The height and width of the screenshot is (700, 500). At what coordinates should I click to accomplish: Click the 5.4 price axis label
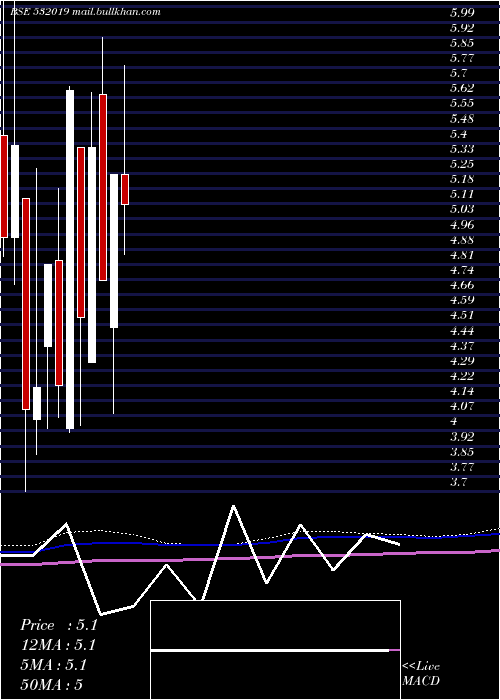[459, 134]
